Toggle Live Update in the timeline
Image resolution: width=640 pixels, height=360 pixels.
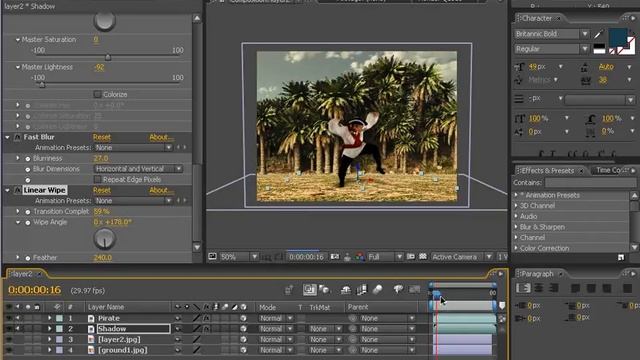[x=309, y=290]
